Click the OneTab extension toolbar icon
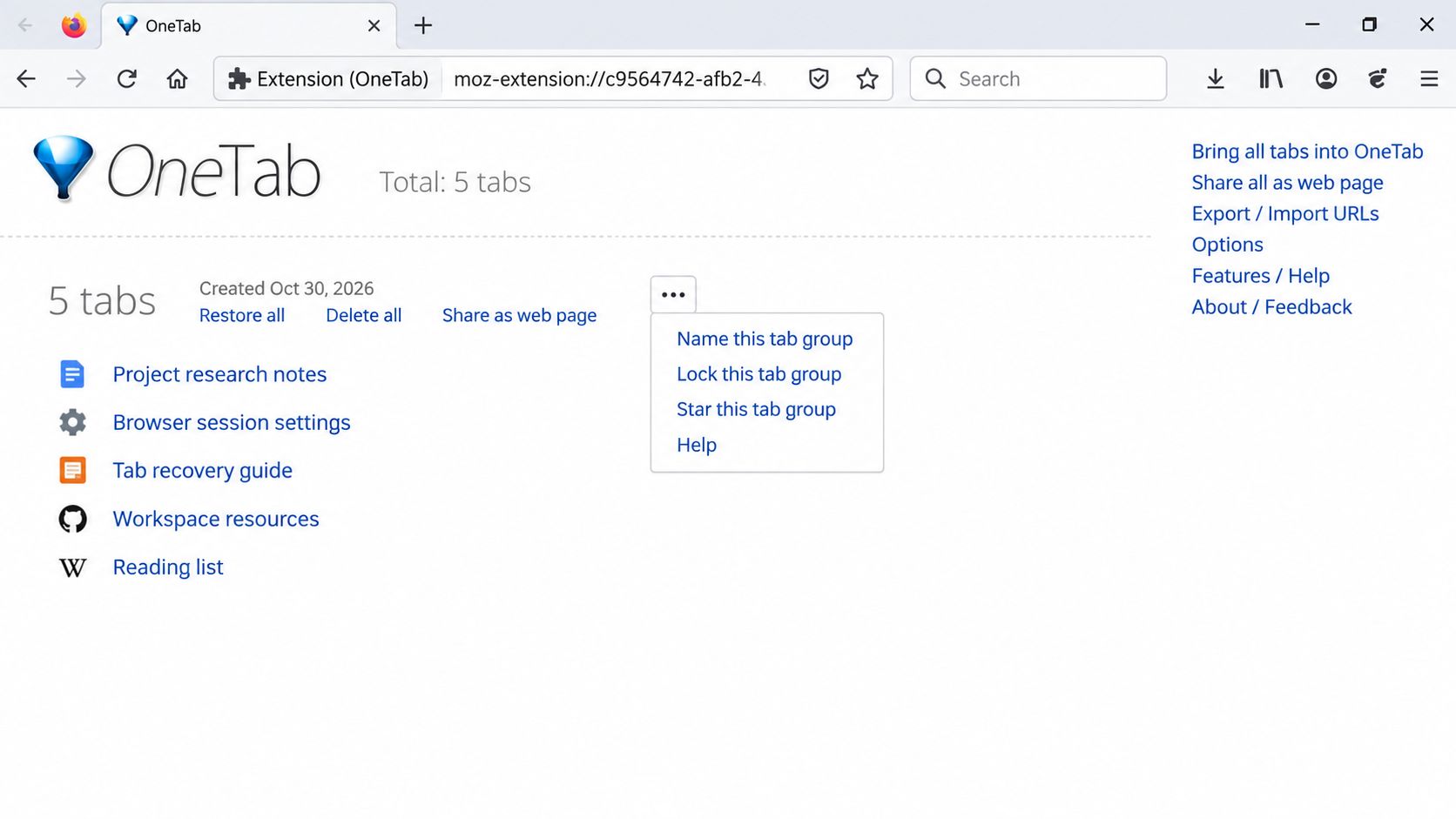This screenshot has width=1456, height=819. 1378,79
